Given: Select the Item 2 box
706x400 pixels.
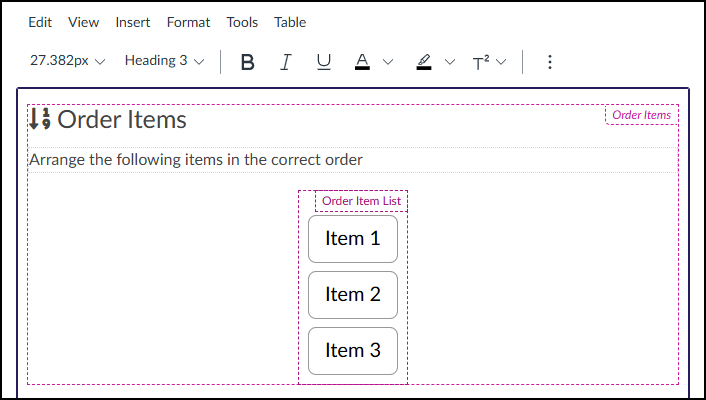Looking at the screenshot, I should (x=353, y=295).
